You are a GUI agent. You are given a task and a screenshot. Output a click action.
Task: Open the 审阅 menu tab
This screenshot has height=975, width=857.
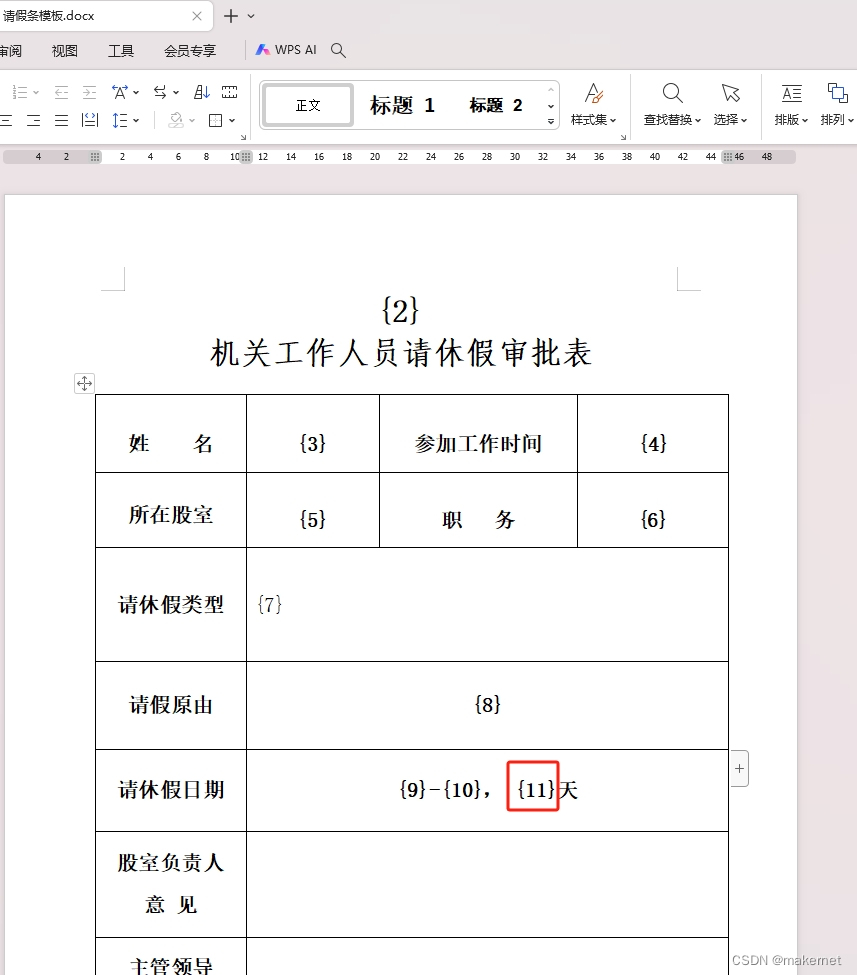tap(11, 51)
